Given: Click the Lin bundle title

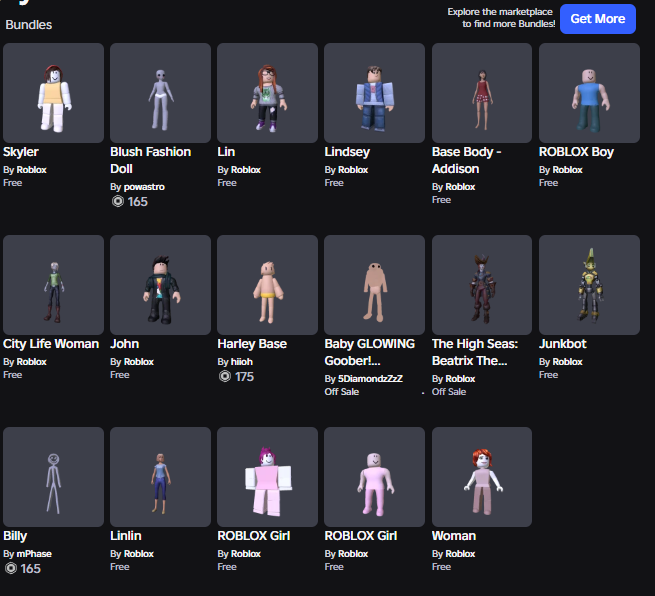Looking at the screenshot, I should [x=226, y=152].
